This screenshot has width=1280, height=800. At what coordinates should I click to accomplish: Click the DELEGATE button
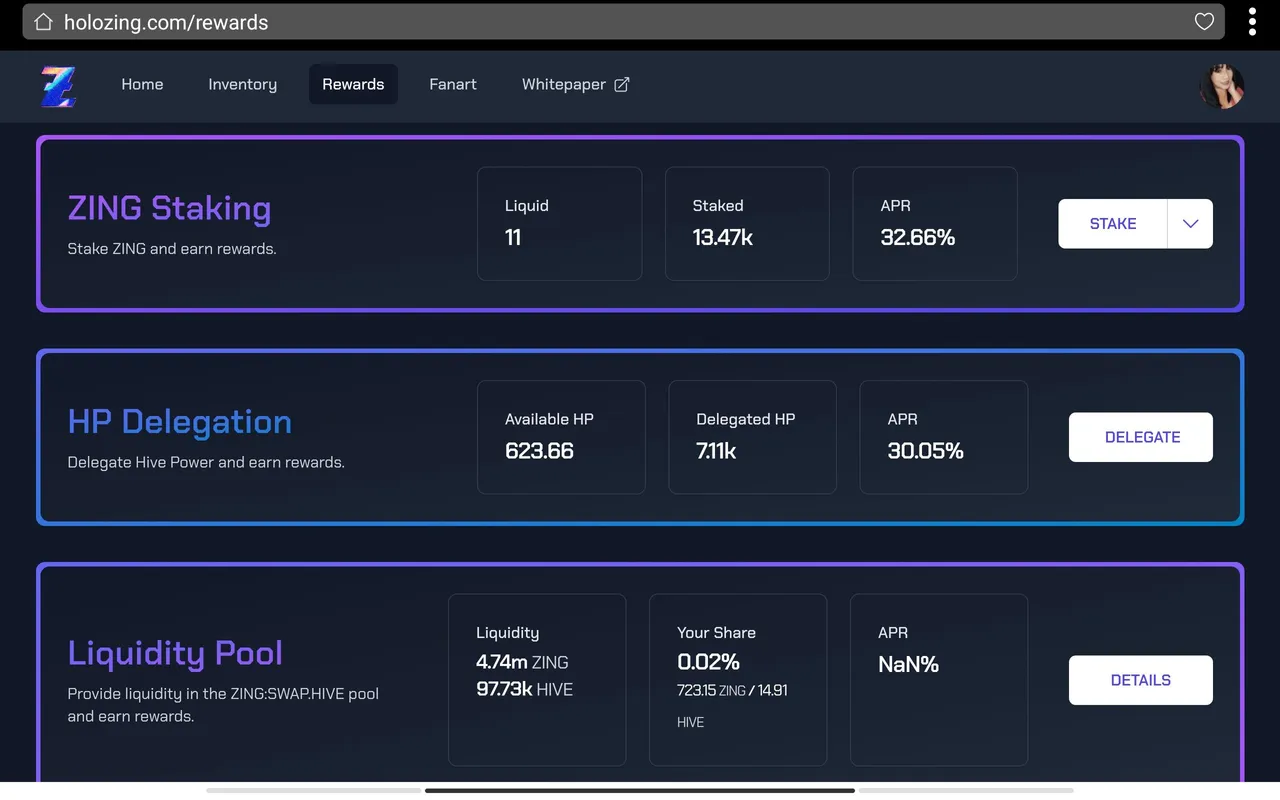click(x=1141, y=437)
